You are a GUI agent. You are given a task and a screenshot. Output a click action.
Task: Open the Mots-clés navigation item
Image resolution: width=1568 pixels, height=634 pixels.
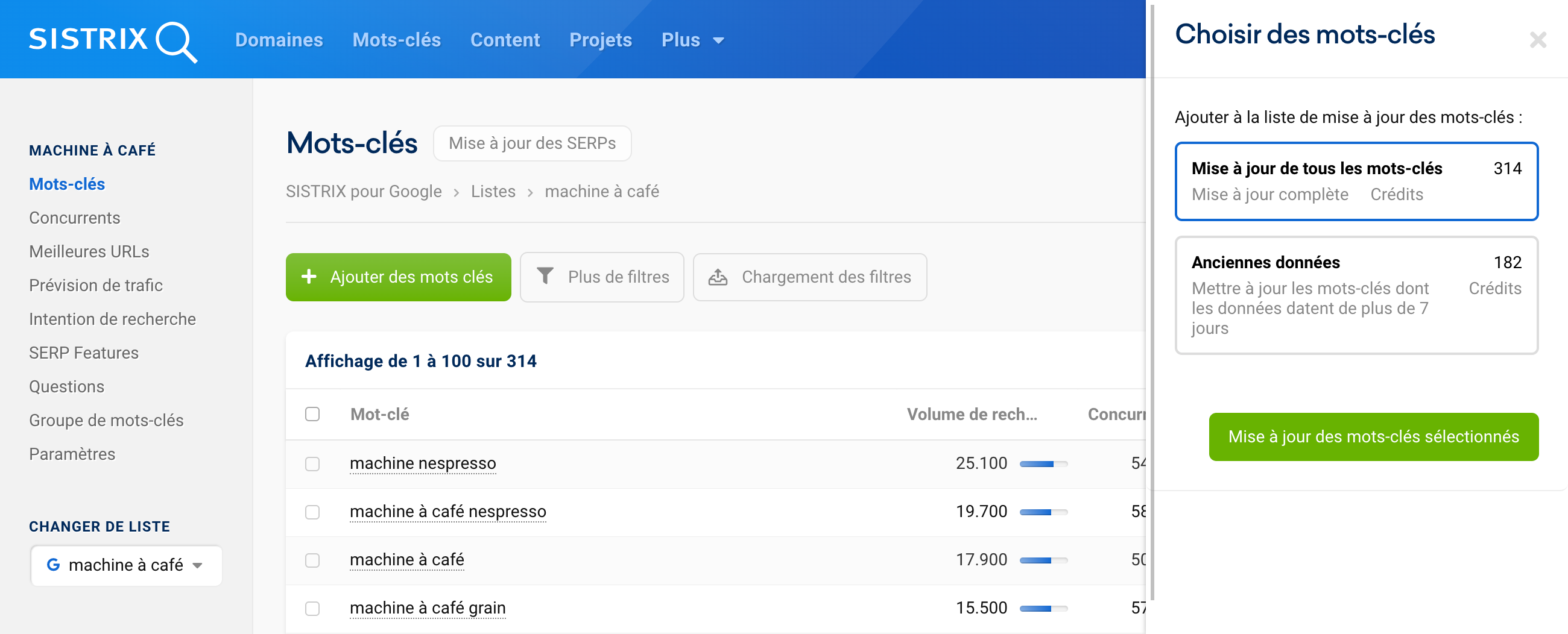pos(396,40)
